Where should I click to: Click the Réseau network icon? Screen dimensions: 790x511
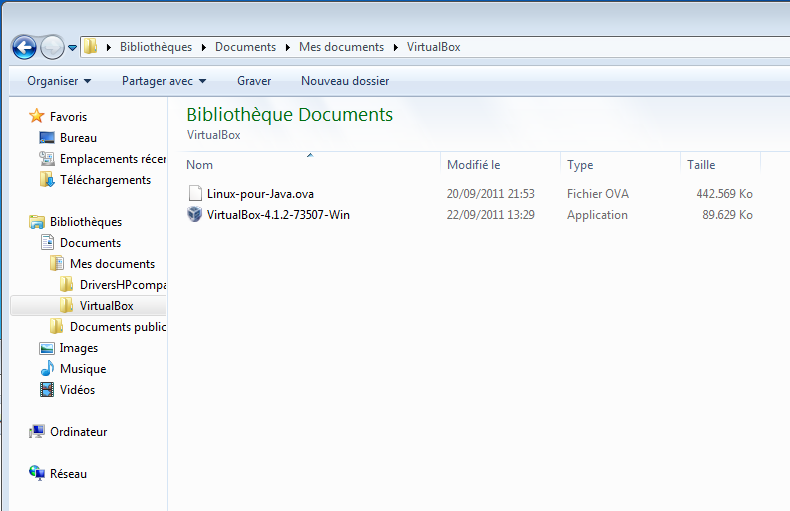point(36,473)
